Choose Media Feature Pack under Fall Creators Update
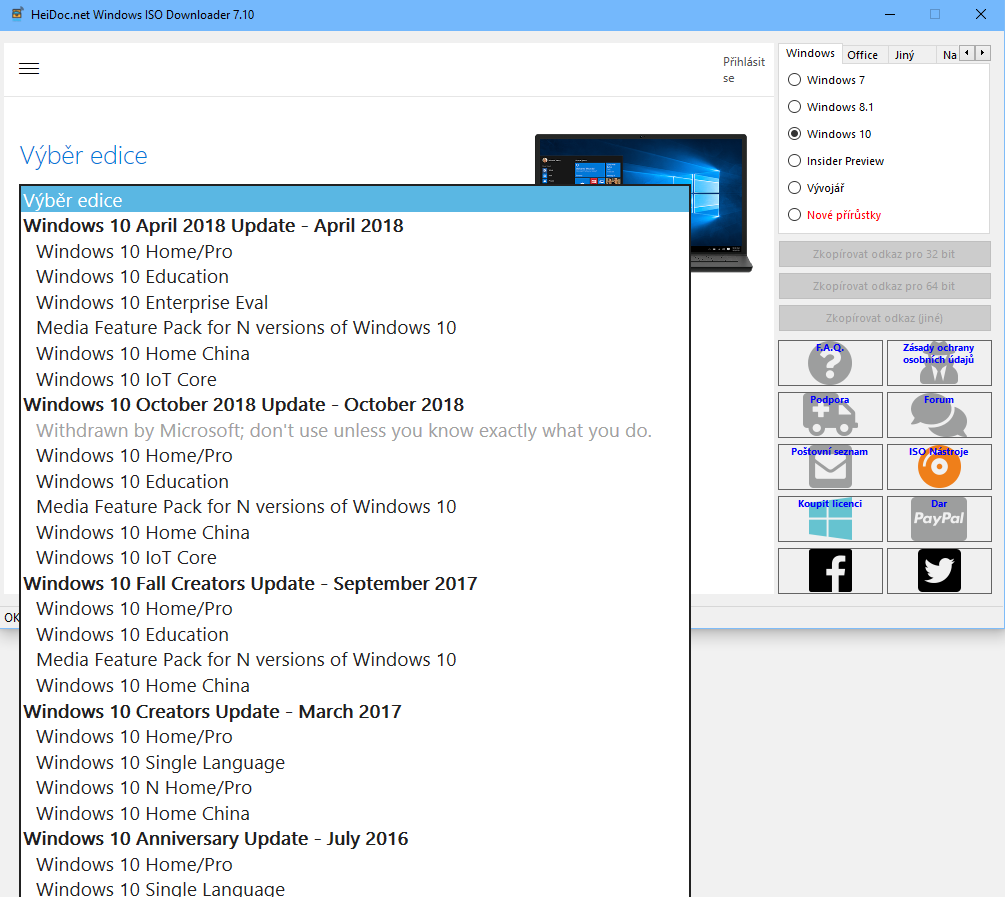The image size is (1005, 897). tap(355, 660)
